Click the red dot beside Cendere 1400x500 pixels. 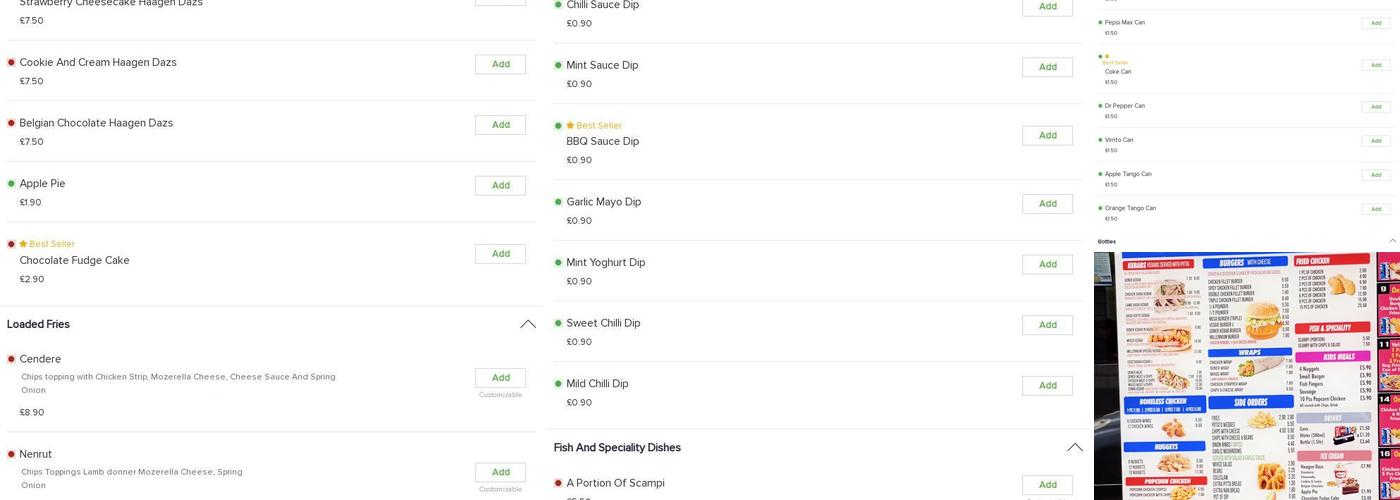tap(11, 359)
